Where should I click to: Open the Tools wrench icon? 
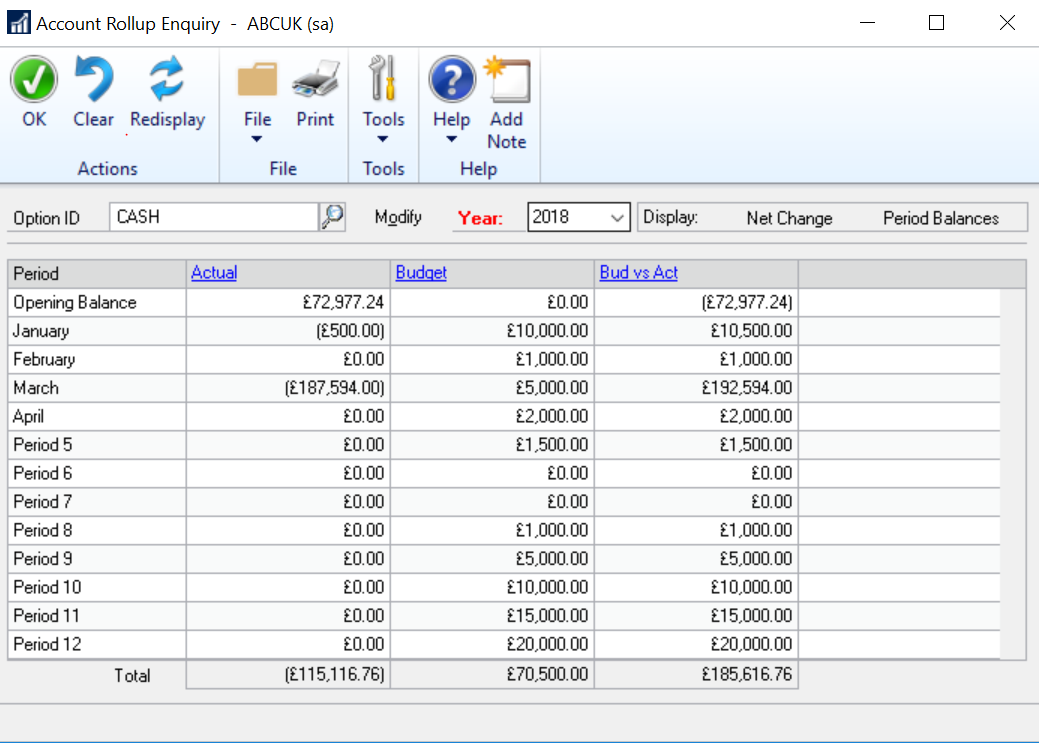click(383, 80)
